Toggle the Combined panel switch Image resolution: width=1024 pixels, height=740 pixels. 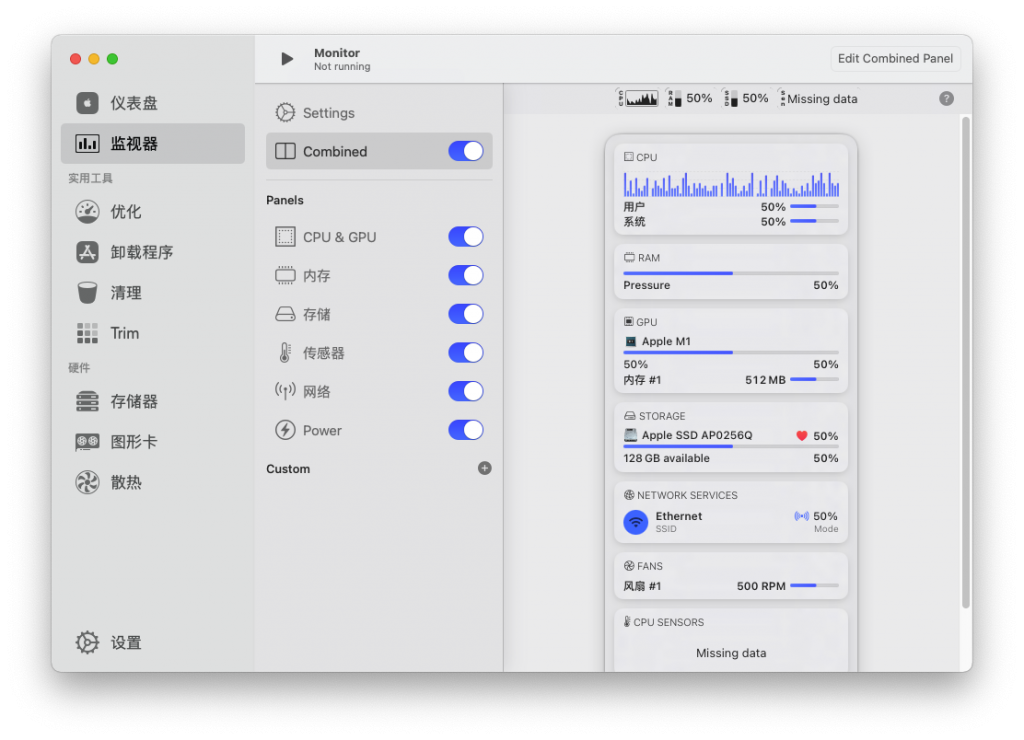click(x=466, y=151)
